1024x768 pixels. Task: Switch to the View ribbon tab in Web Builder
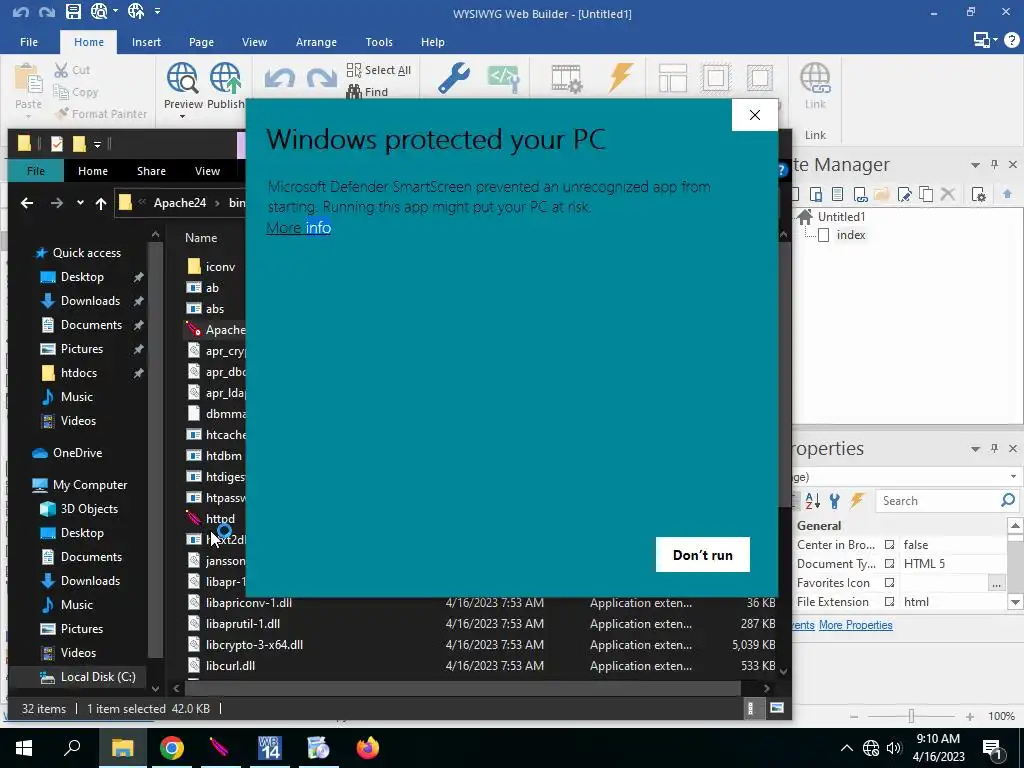pyautogui.click(x=254, y=42)
